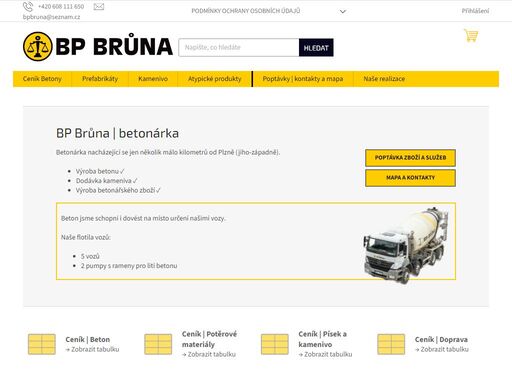Image resolution: width=512 pixels, height=384 pixels.
Task: Open Ceník | Písek a kamenivo link
Action: 323,339
